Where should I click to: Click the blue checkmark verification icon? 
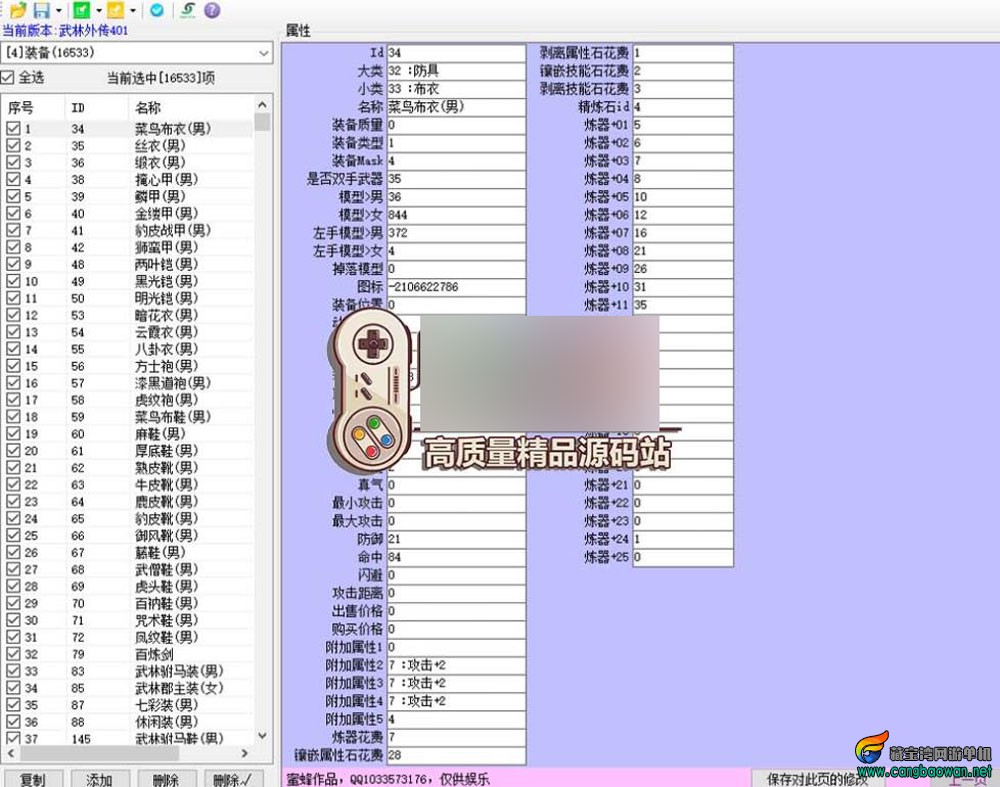tap(156, 10)
